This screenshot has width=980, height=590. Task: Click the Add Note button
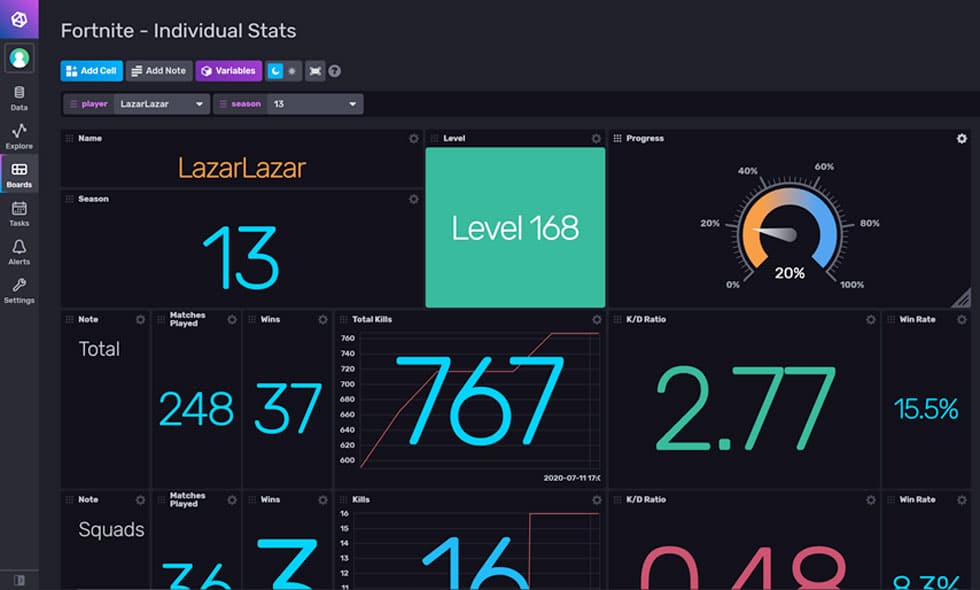[x=158, y=71]
